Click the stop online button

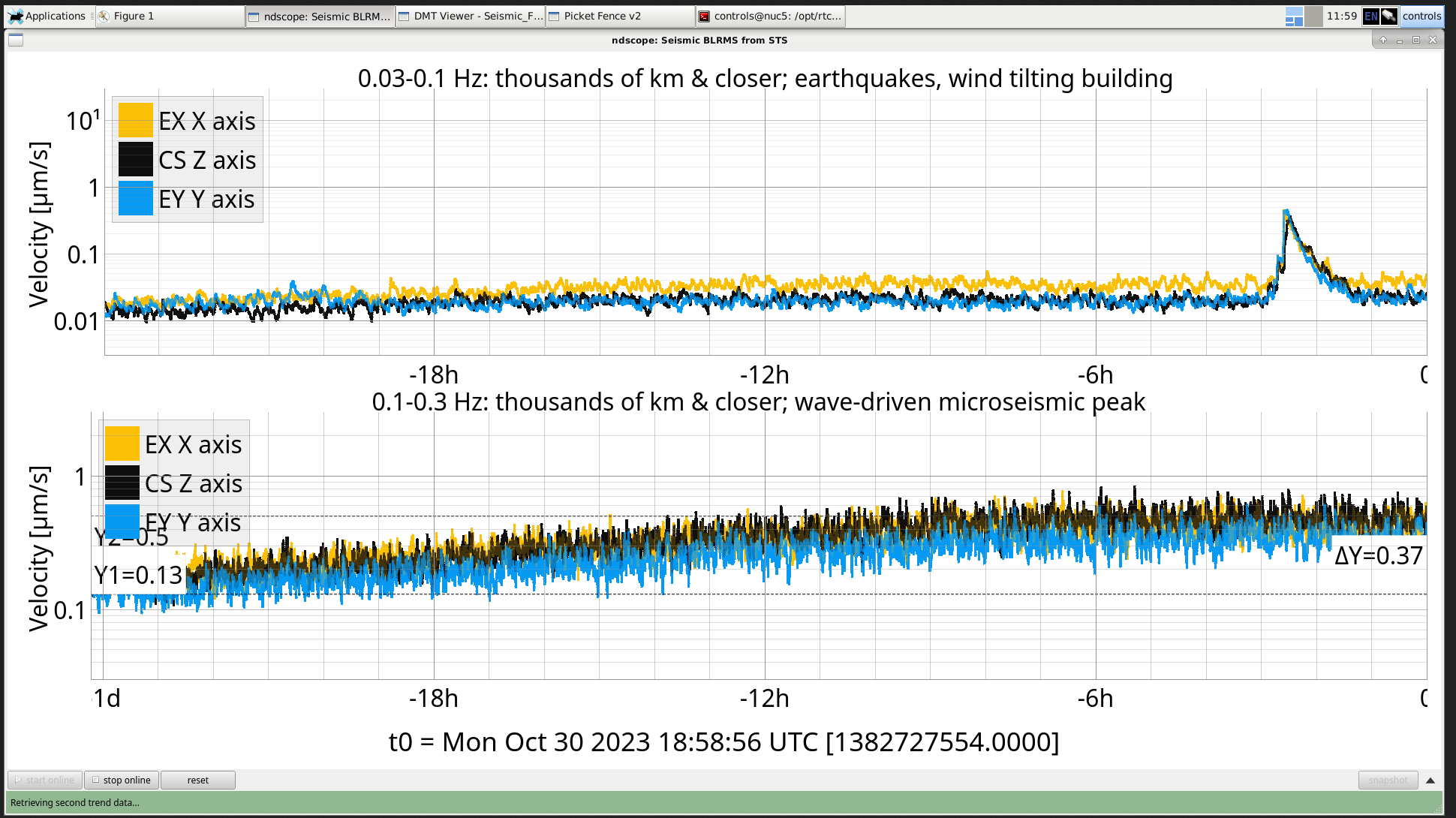122,780
